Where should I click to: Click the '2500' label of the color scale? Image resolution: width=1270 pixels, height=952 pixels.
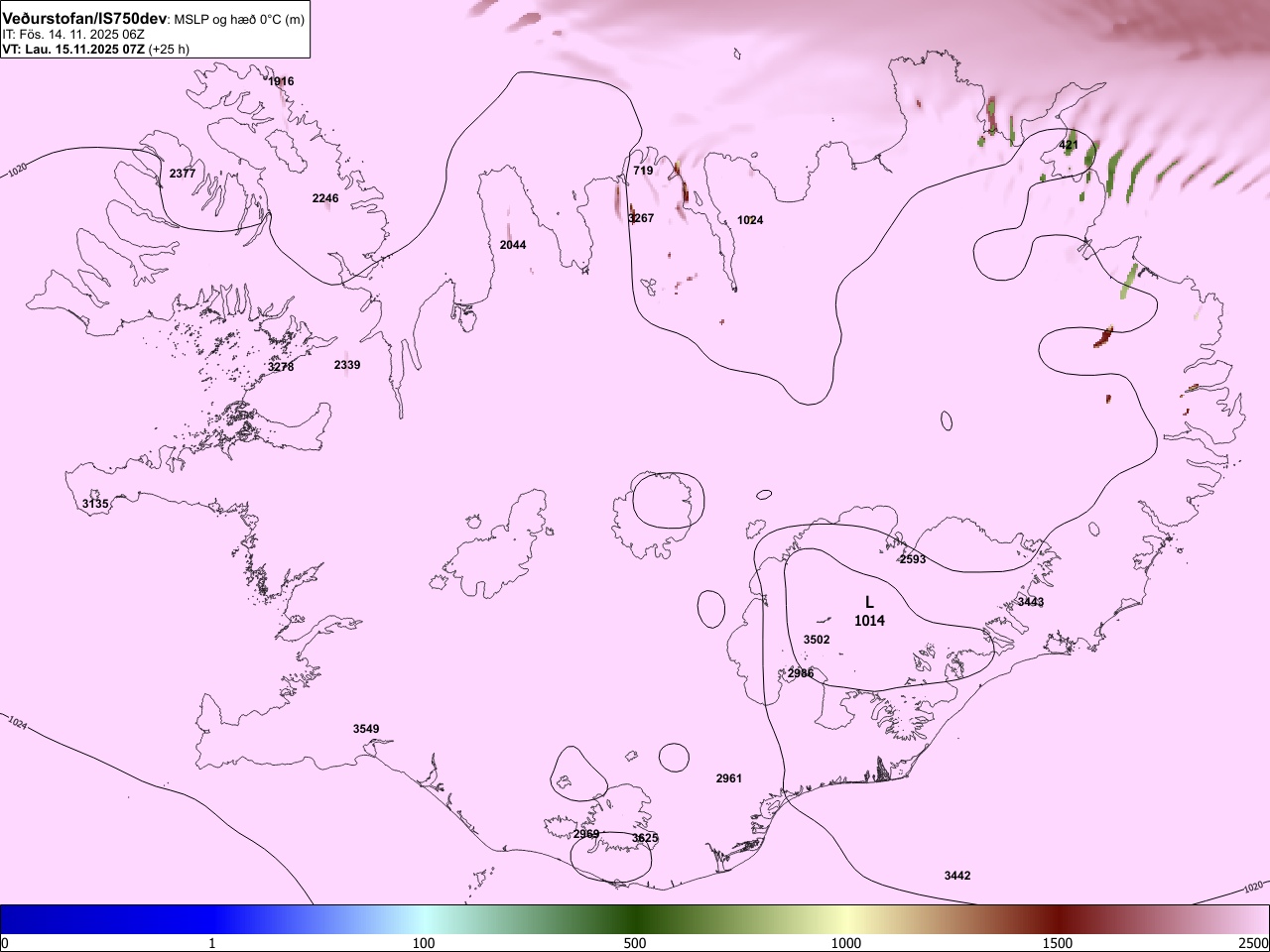point(1254,943)
